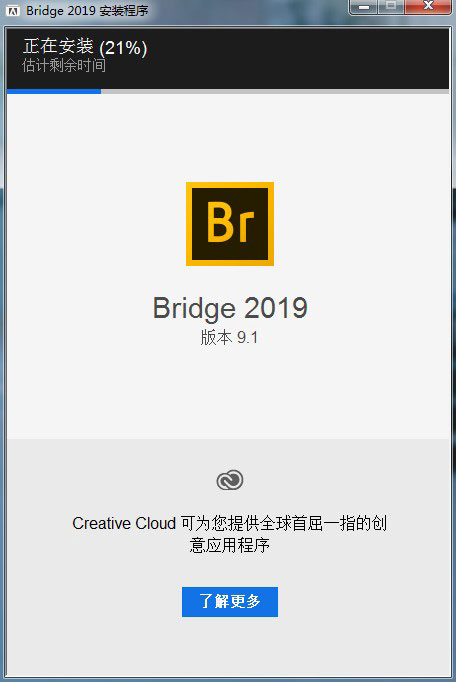456x682 pixels.
Task: Click the Bridge 2019 安装程序 title bar text
Action: click(87, 10)
